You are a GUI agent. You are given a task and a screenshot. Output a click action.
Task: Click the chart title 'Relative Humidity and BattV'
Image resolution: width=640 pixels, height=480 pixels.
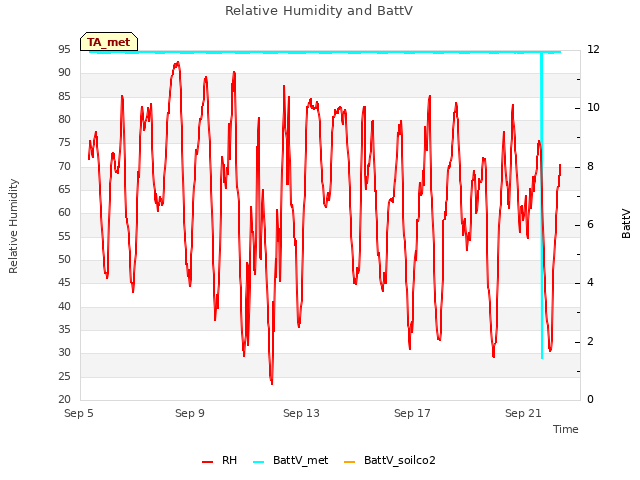(x=319, y=10)
